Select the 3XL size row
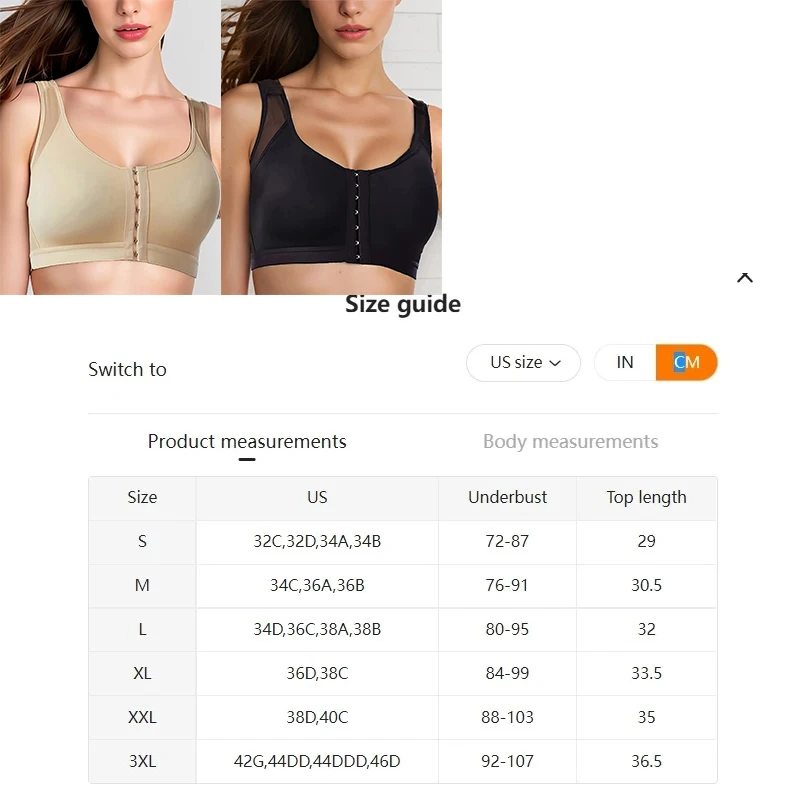Image resolution: width=800 pixels, height=800 pixels. tap(403, 762)
